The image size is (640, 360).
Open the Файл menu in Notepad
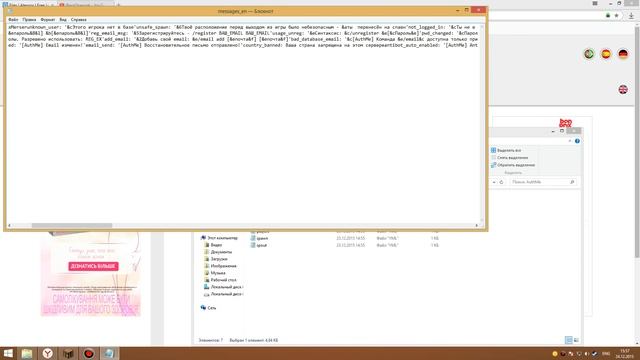13,19
